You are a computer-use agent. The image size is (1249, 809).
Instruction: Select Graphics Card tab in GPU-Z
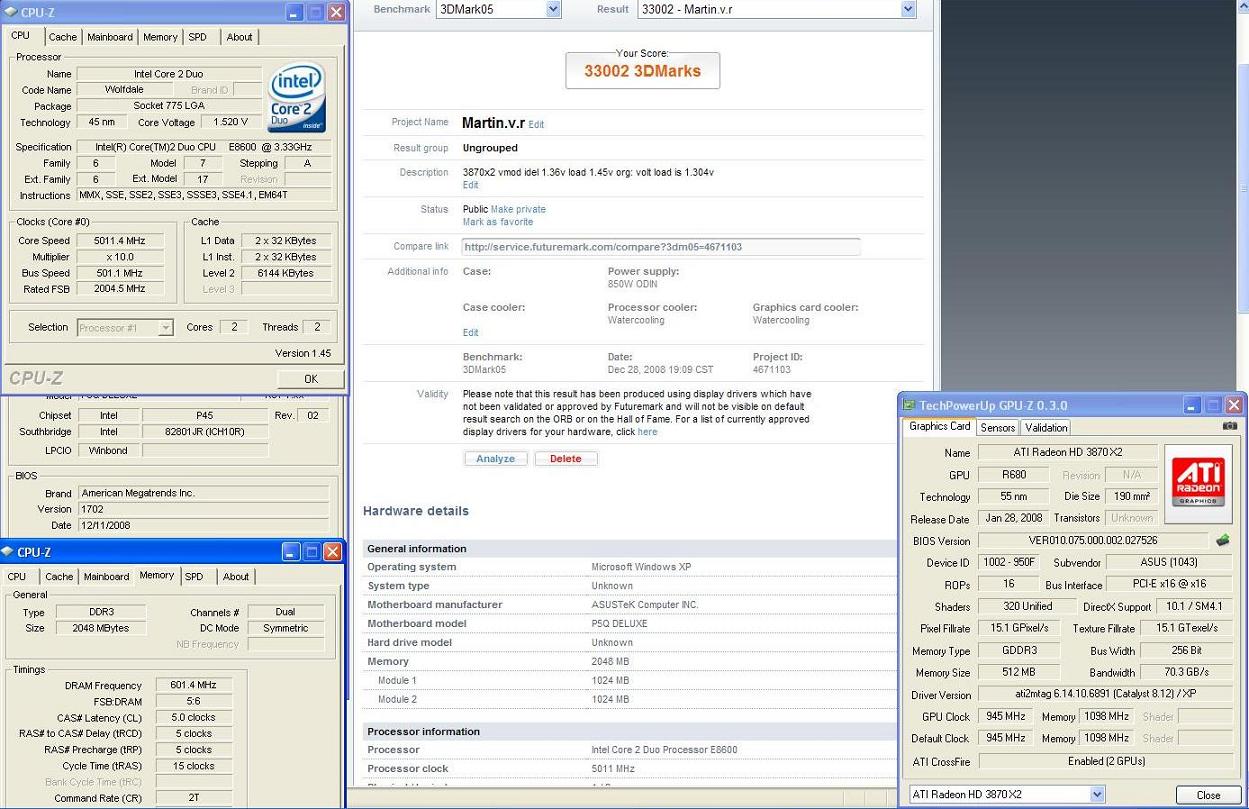tap(939, 426)
